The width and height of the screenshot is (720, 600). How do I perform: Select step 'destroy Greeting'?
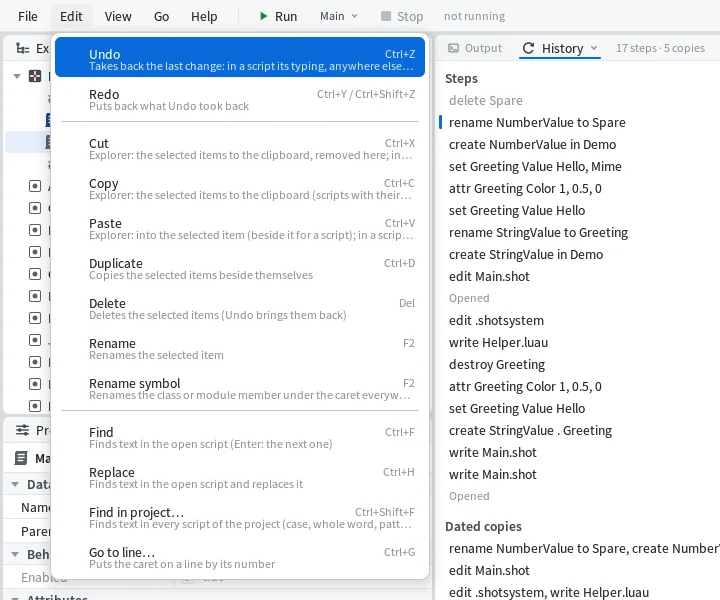(x=496, y=365)
